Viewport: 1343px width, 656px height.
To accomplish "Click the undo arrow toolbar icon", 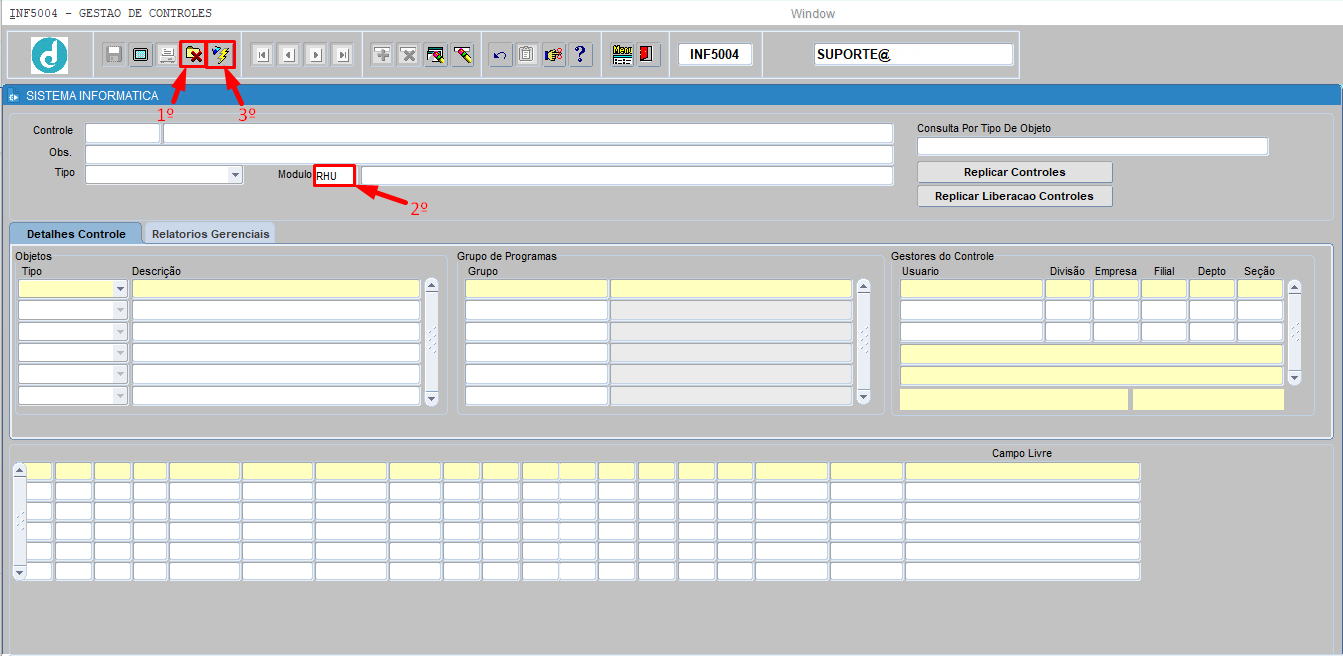I will coord(500,55).
